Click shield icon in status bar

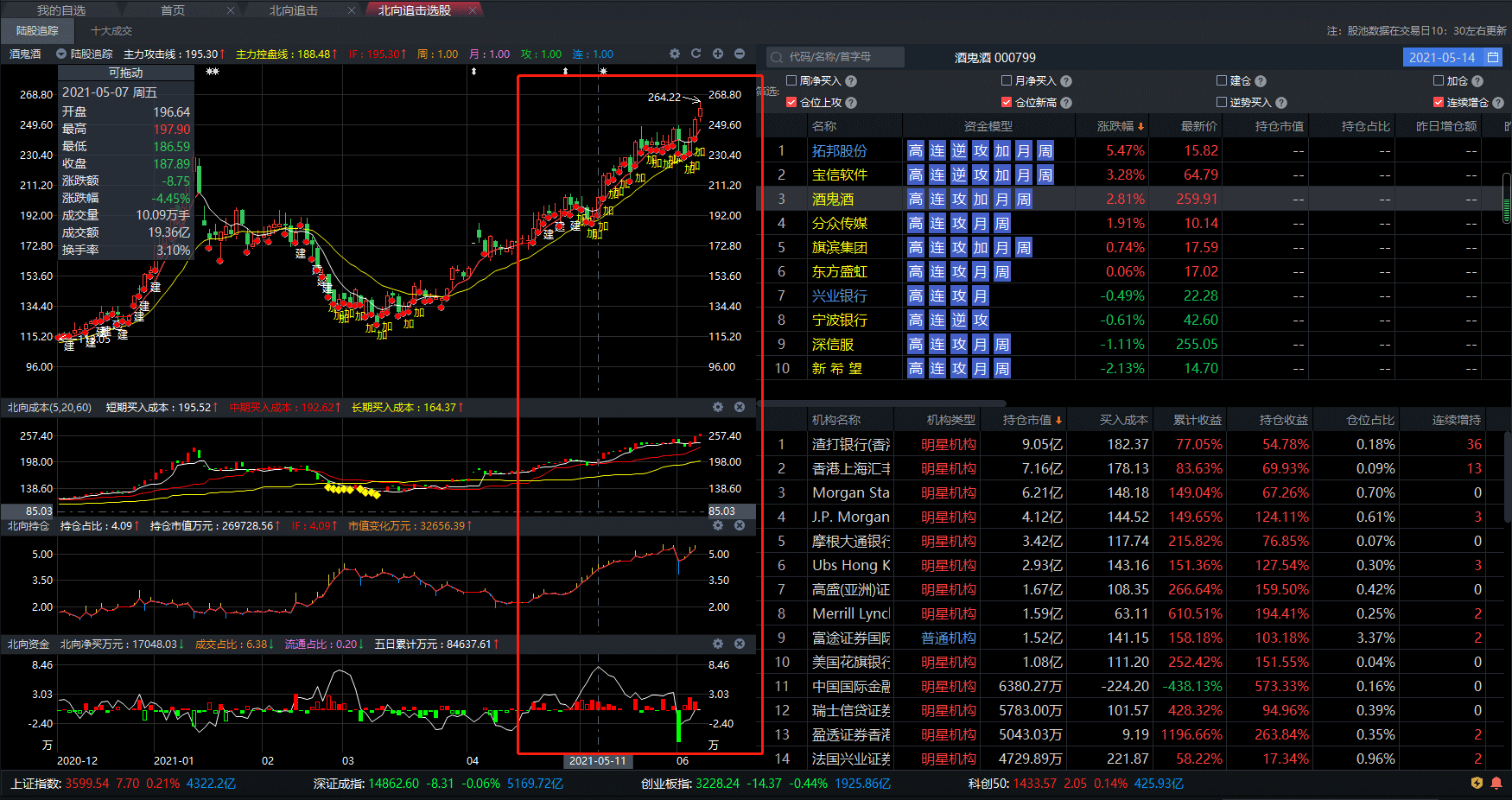[1477, 783]
